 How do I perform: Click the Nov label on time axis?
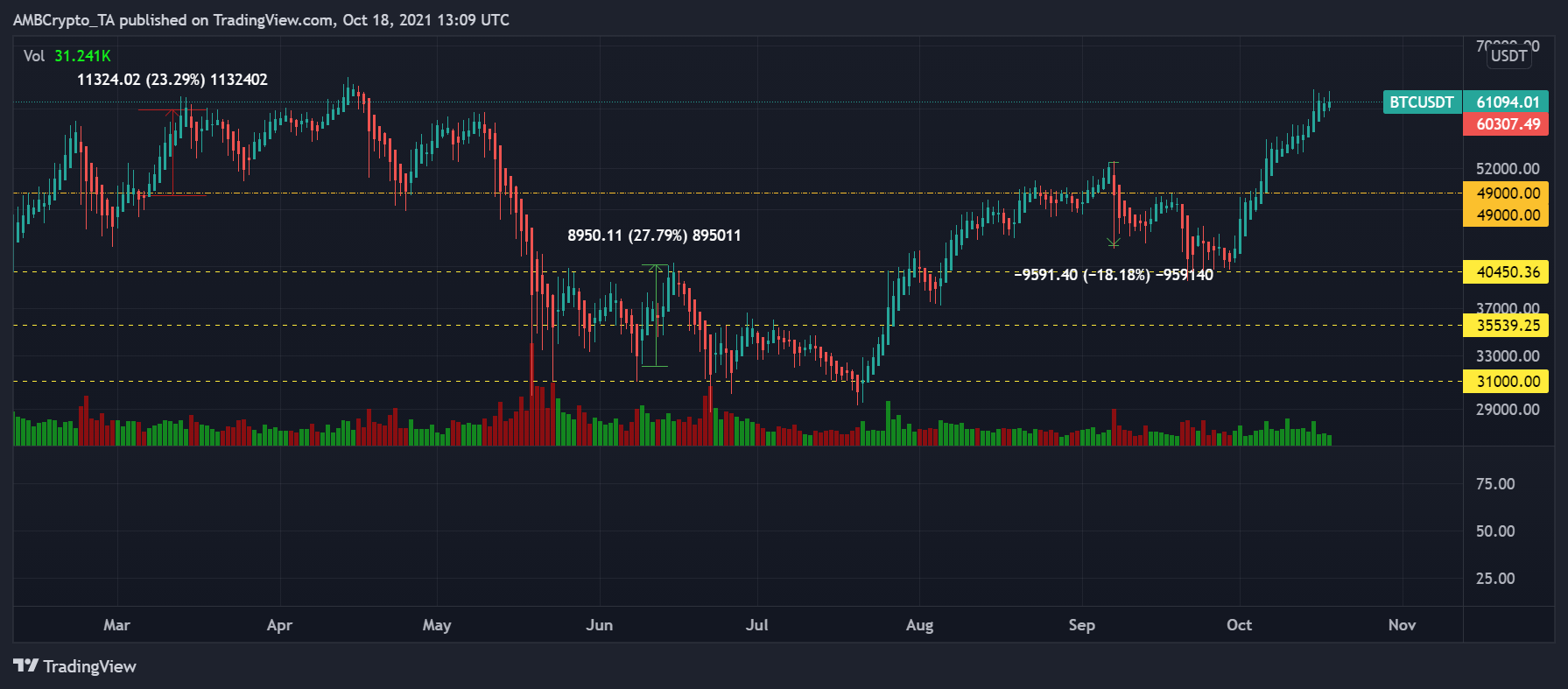click(x=1403, y=625)
